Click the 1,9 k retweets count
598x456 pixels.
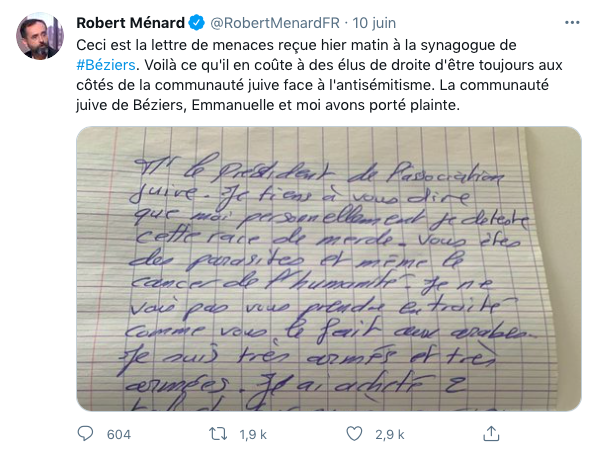click(x=253, y=434)
